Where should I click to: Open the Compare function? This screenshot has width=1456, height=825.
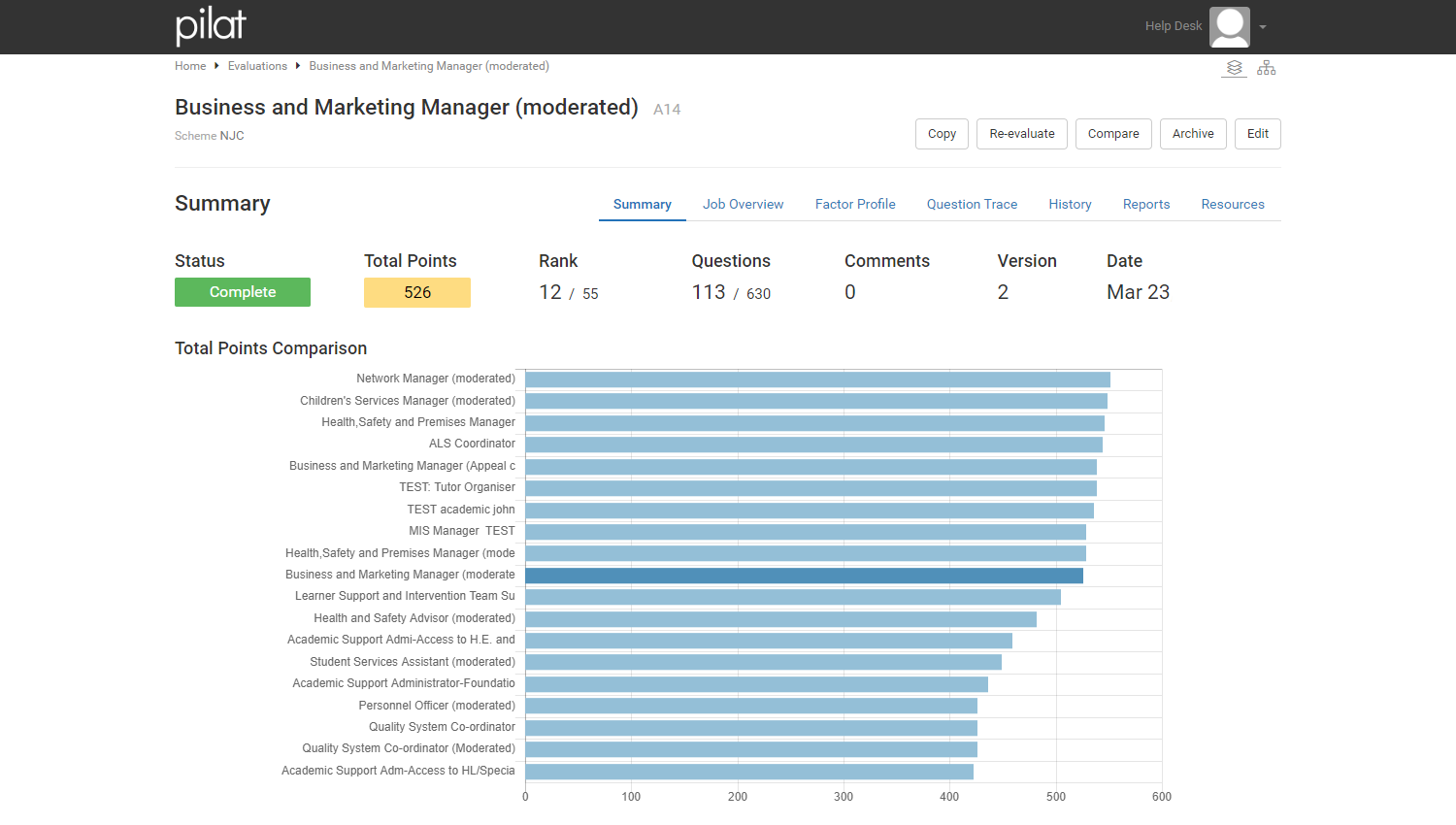click(1113, 134)
